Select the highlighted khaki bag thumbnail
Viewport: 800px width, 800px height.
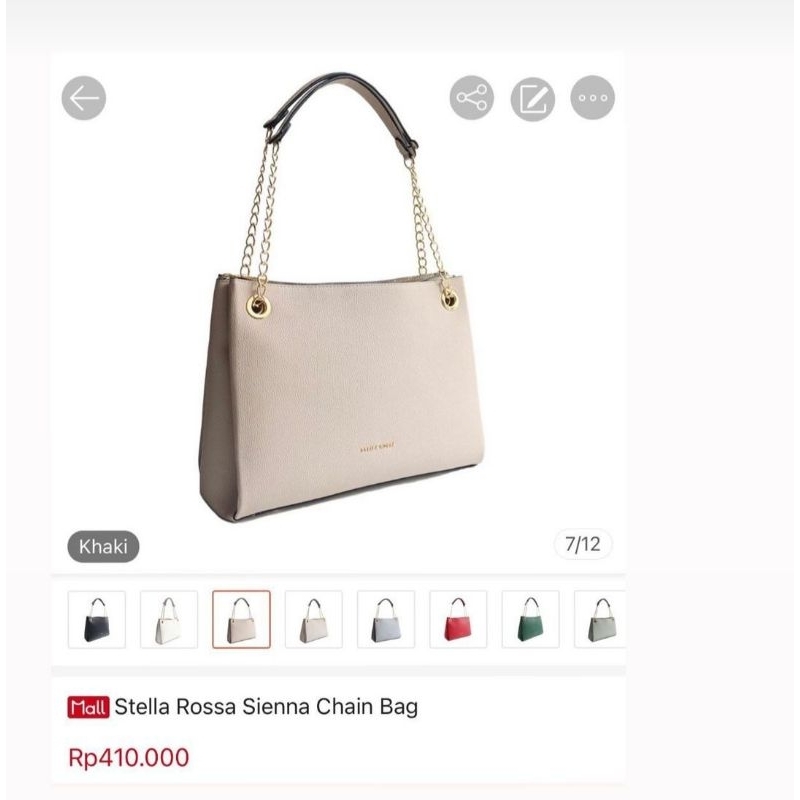coord(241,619)
